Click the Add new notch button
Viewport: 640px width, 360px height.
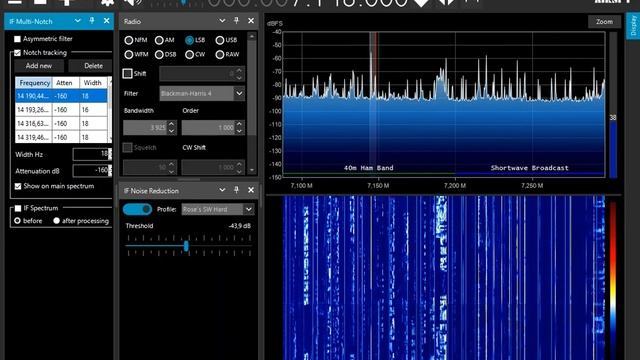point(39,66)
